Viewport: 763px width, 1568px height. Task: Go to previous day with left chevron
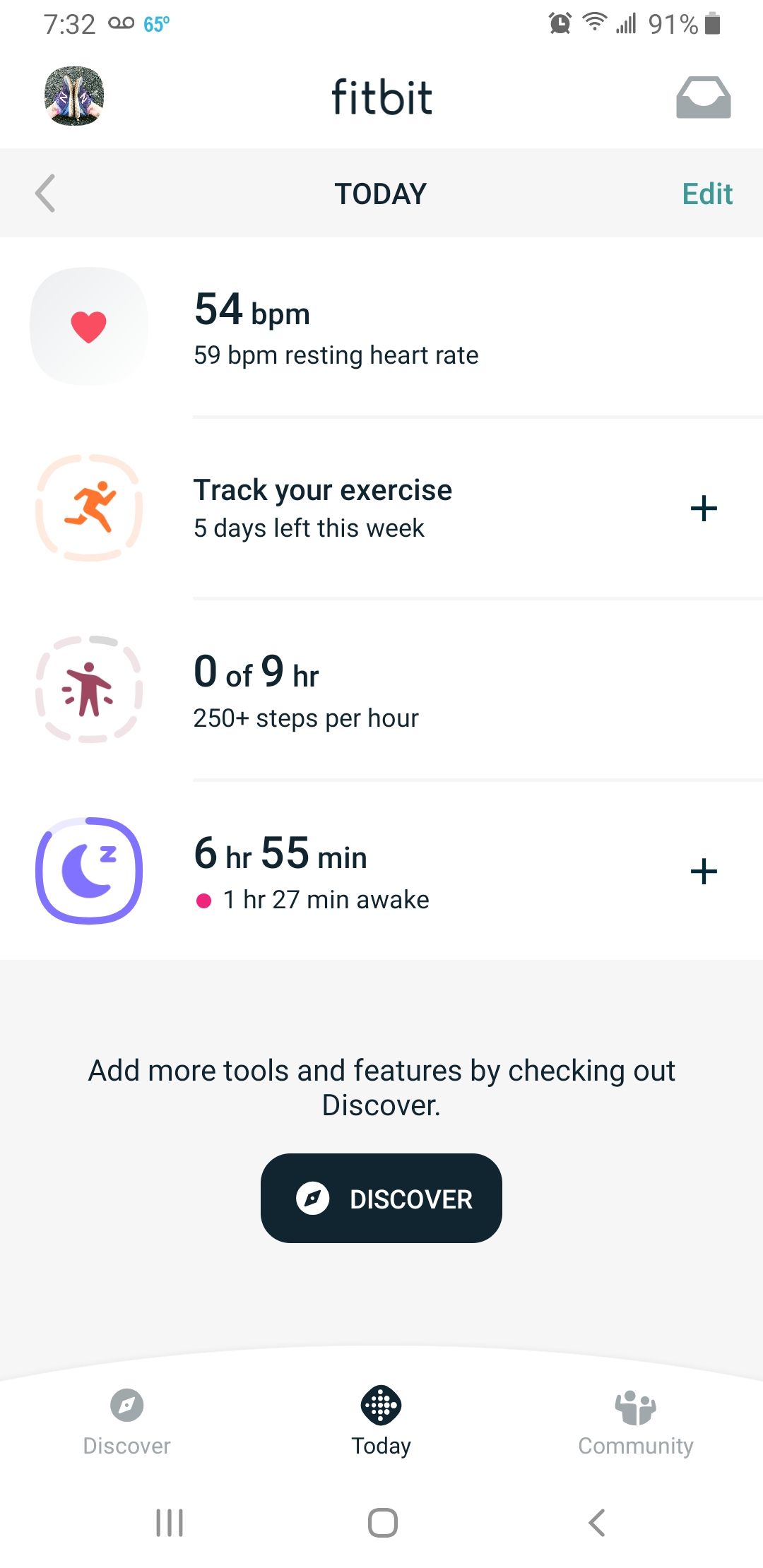click(x=45, y=194)
